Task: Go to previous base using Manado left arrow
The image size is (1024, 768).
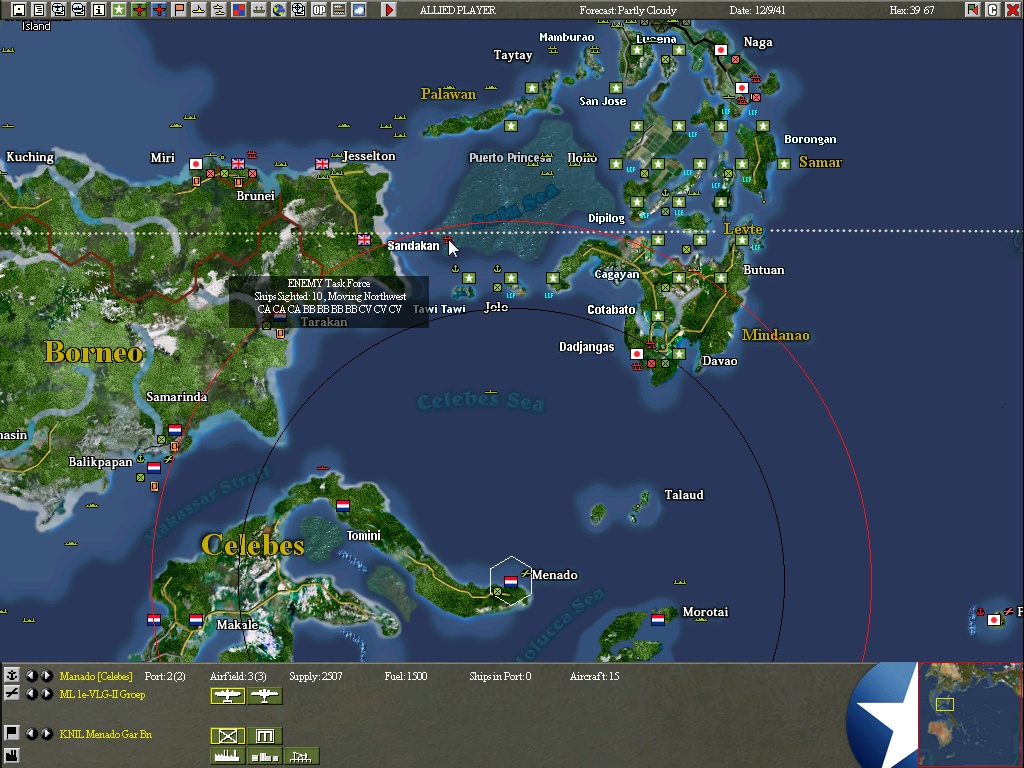Action: [x=31, y=675]
